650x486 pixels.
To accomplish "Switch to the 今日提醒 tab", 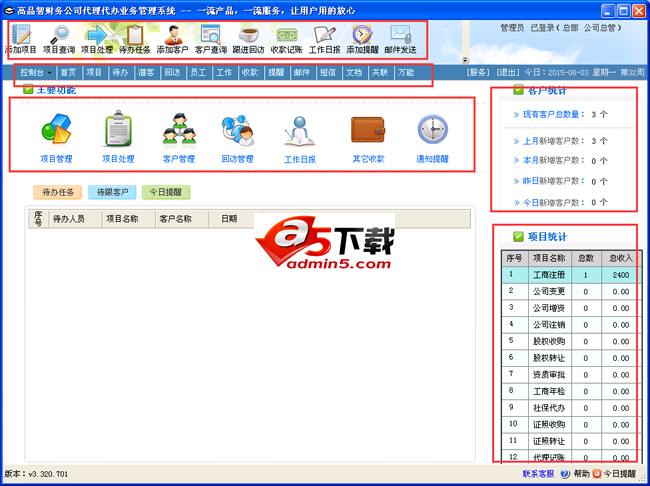I will tap(166, 192).
